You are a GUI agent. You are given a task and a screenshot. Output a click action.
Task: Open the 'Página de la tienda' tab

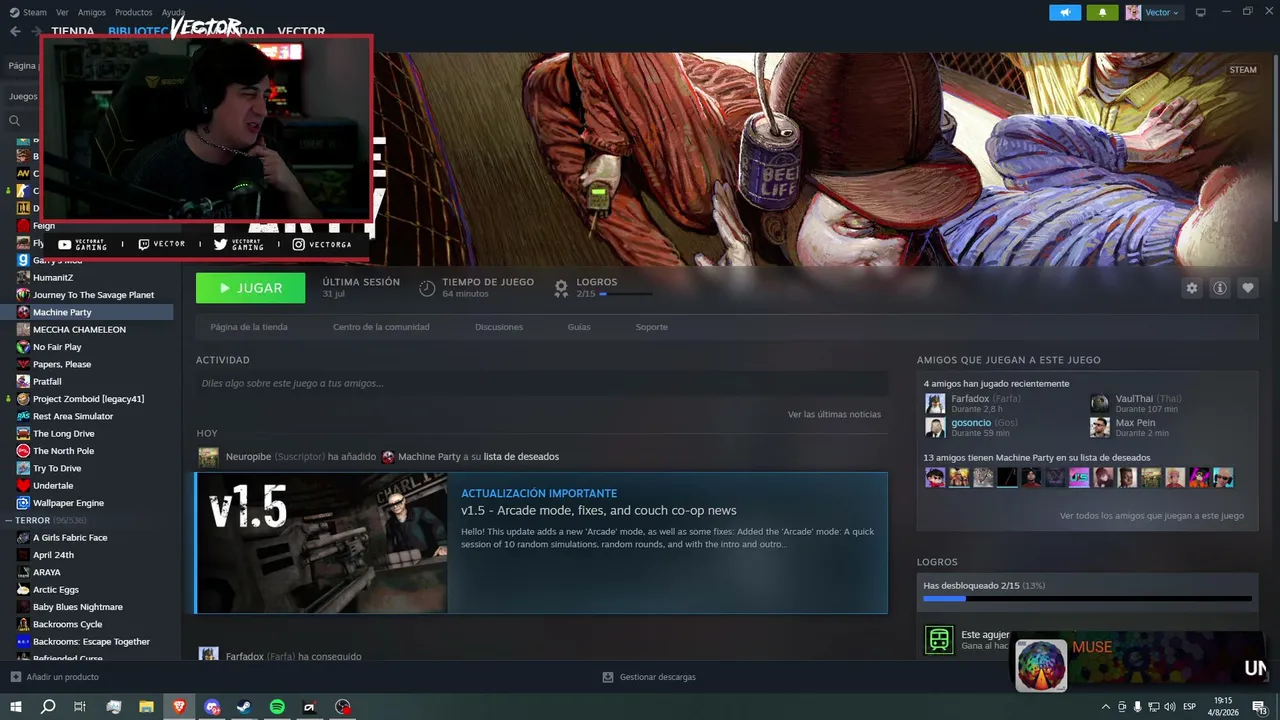(x=249, y=327)
